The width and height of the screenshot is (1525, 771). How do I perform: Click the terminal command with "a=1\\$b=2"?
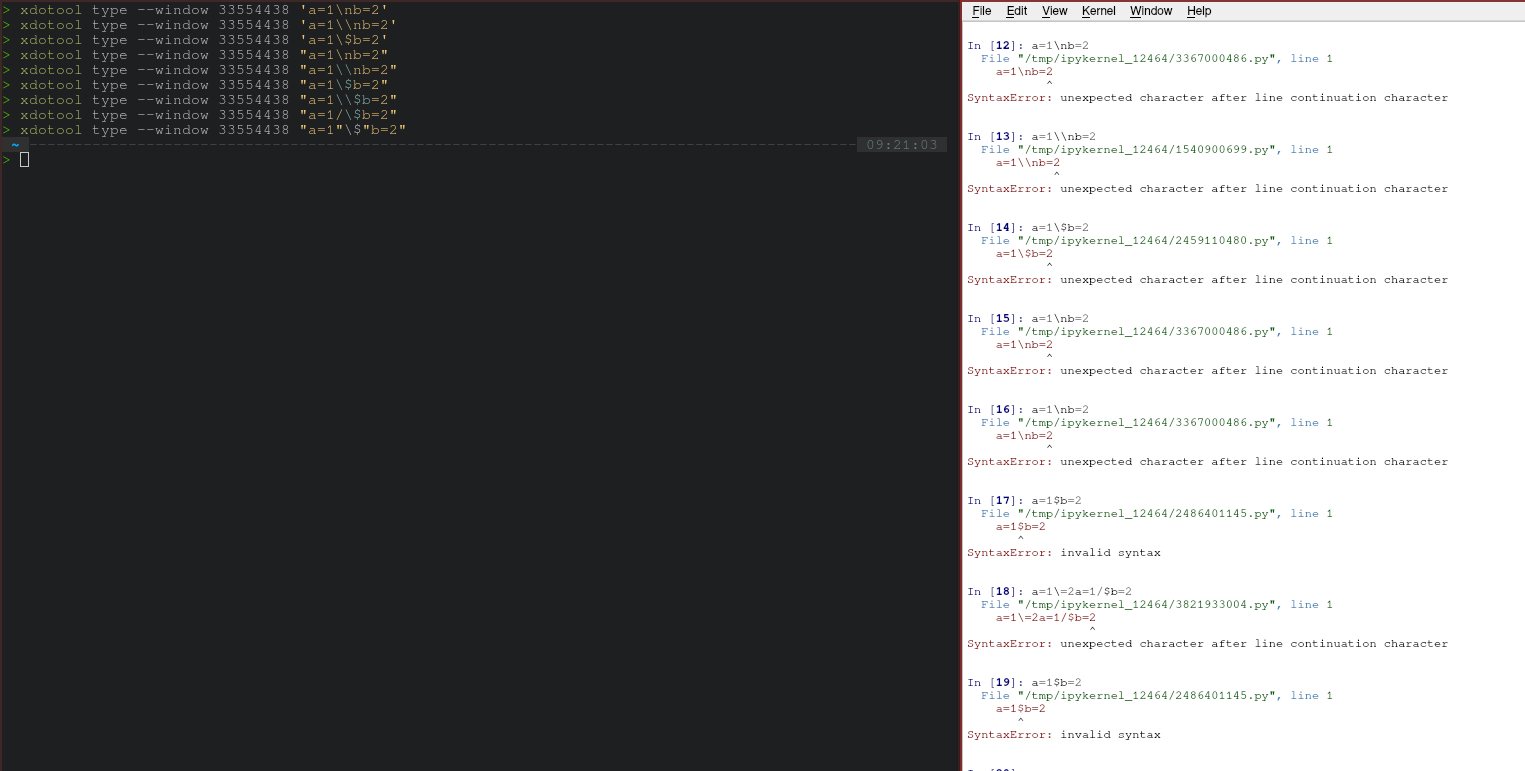[x=208, y=100]
